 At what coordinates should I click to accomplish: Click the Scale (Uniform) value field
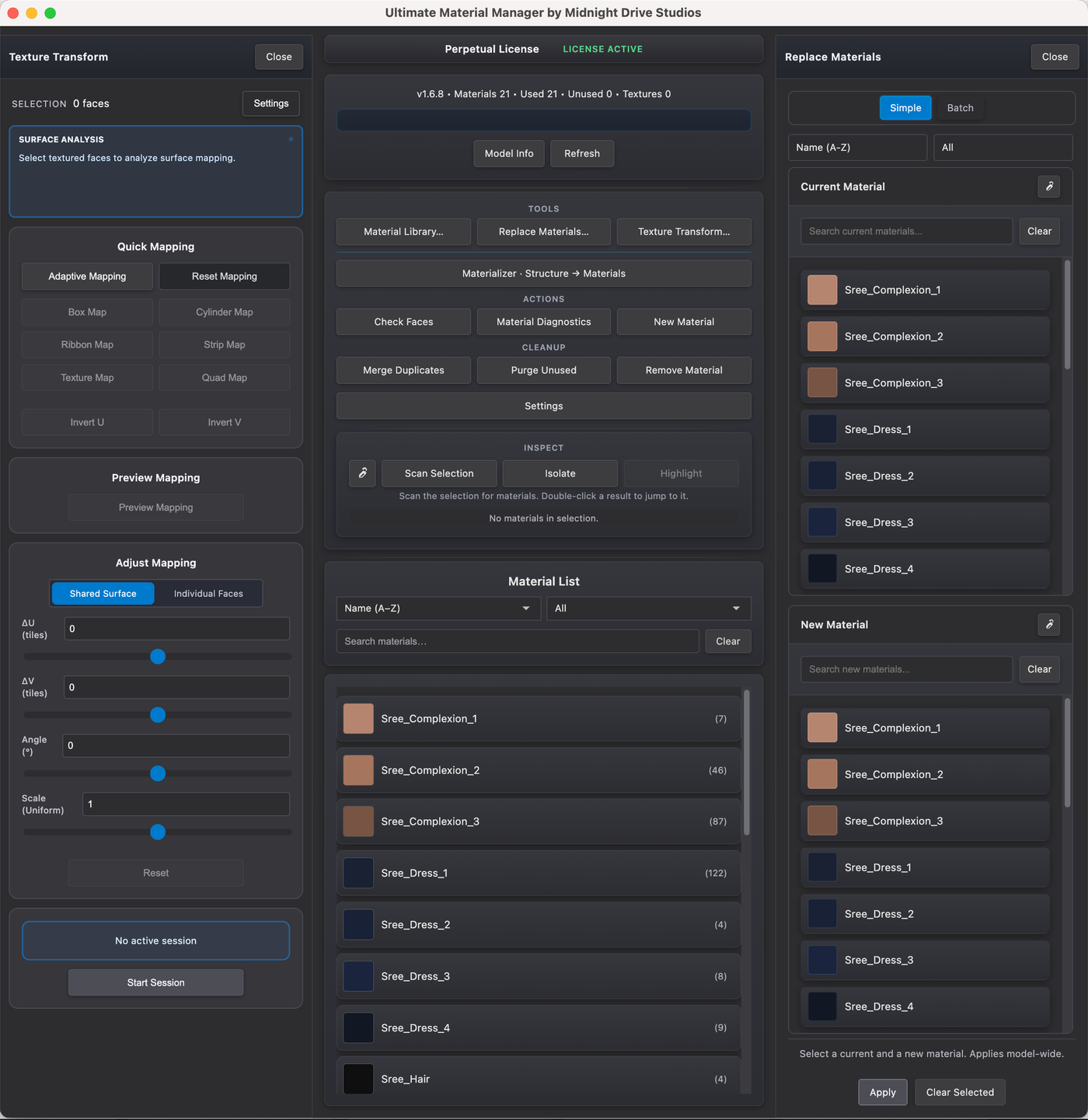pyautogui.click(x=186, y=804)
